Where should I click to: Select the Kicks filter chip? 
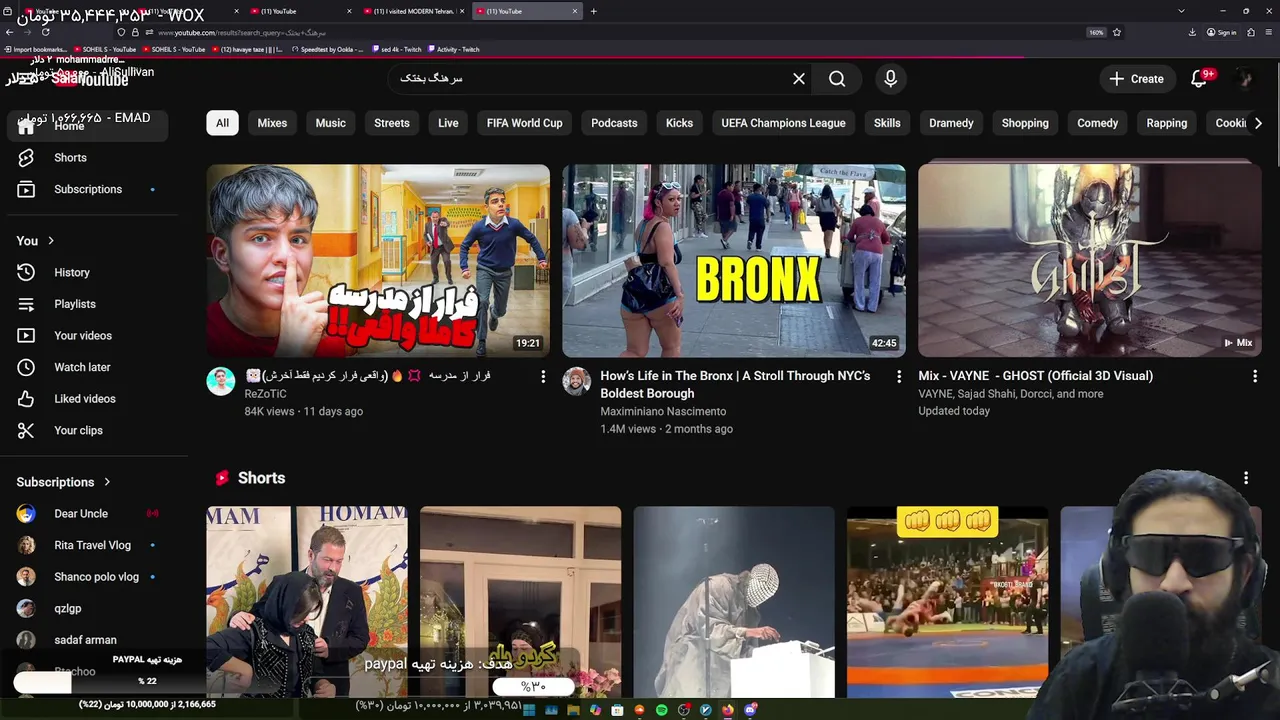click(x=679, y=123)
